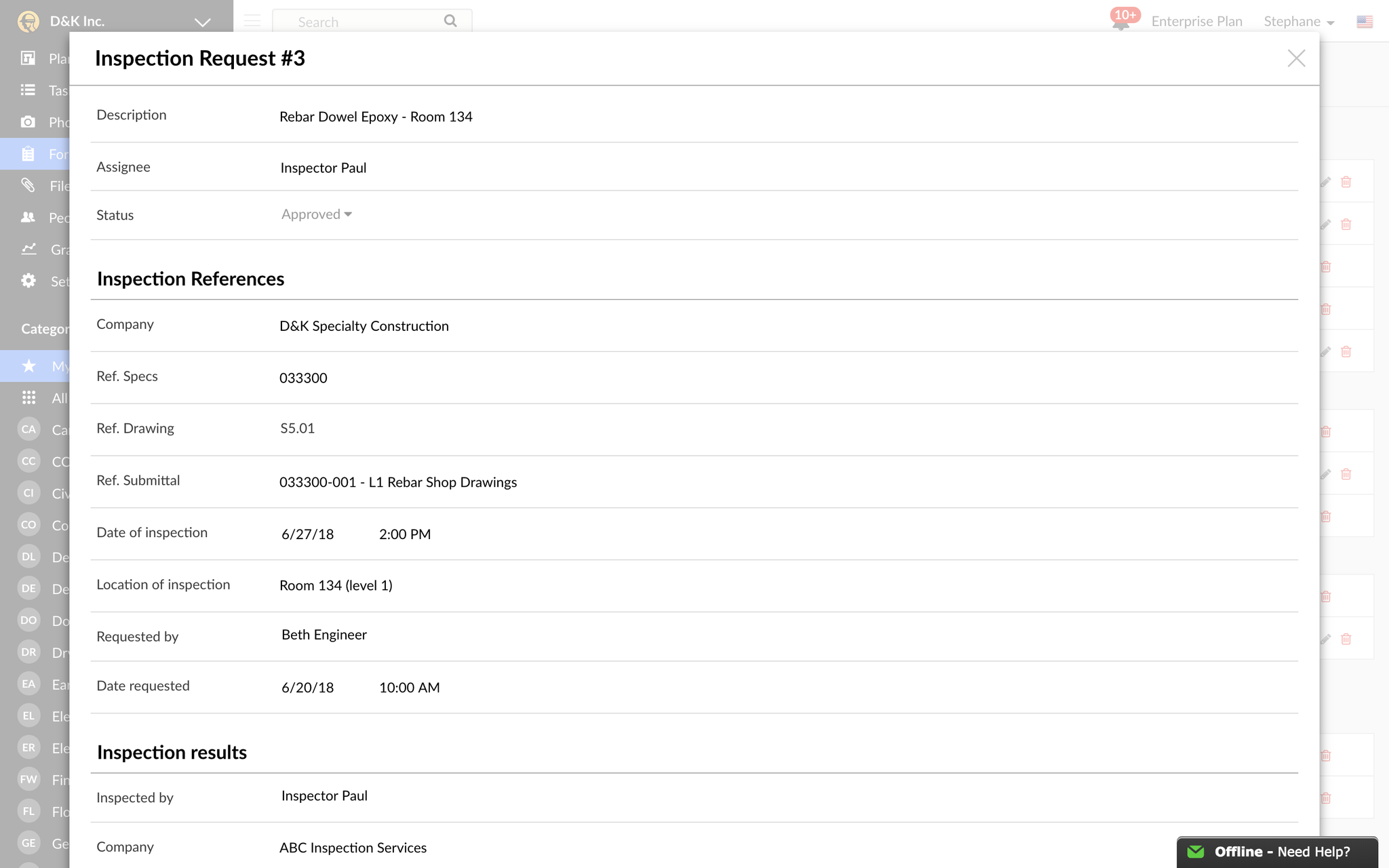The image size is (1389, 868).
Task: Open the Forms clipboard icon in sidebar
Action: (28, 154)
